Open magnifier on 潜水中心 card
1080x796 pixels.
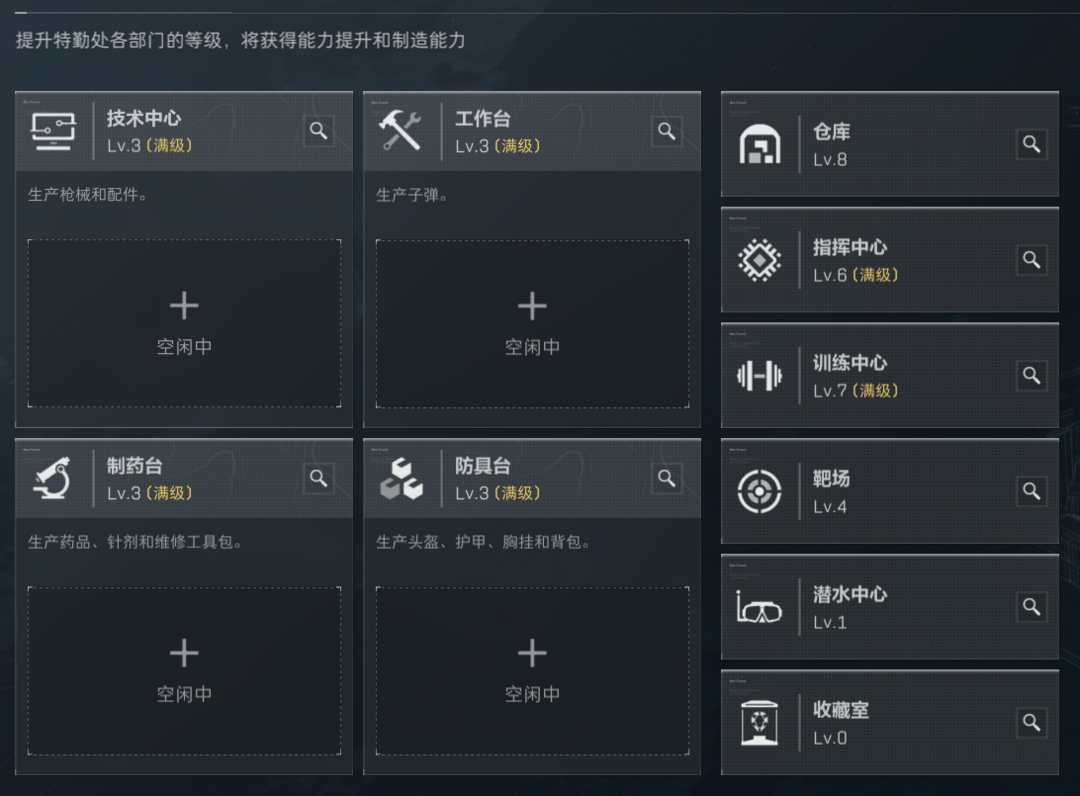click(1031, 607)
